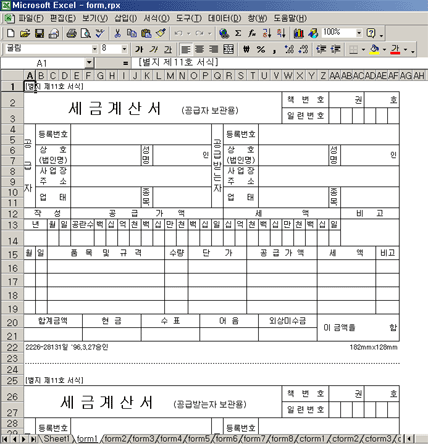Click the formula bar showing [별지 제11호 서식]
This screenshot has width=428, height=444.
click(280, 63)
